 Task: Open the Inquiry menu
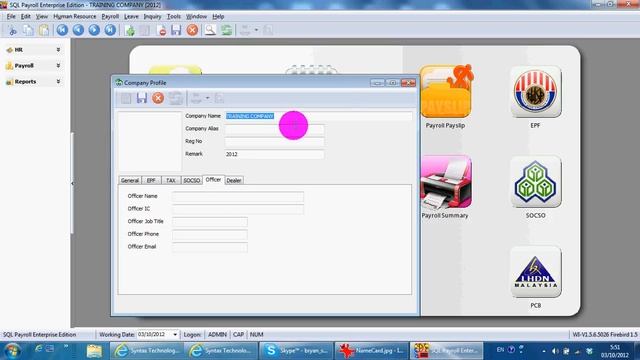point(152,17)
